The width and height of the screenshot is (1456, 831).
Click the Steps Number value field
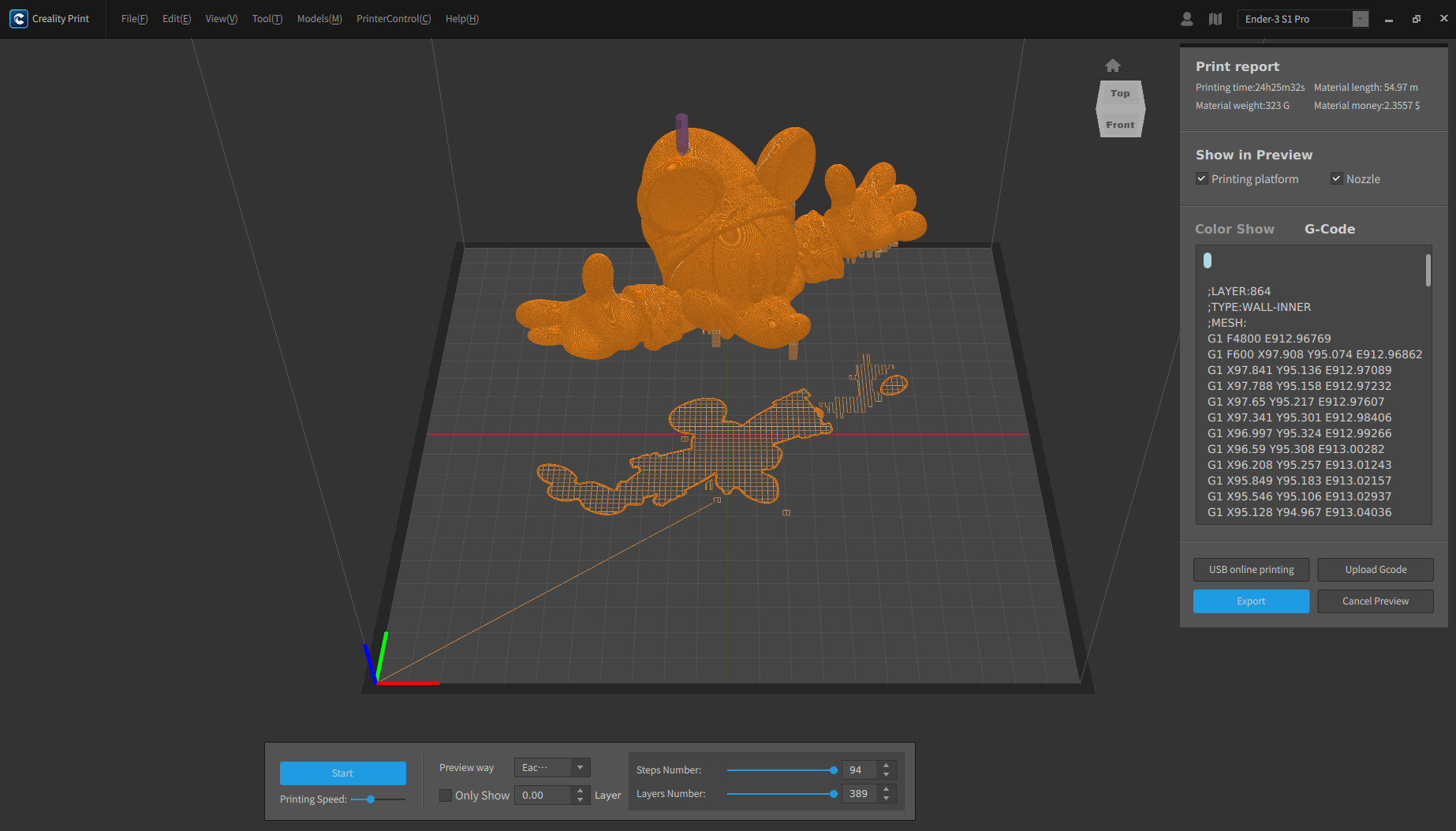[860, 770]
